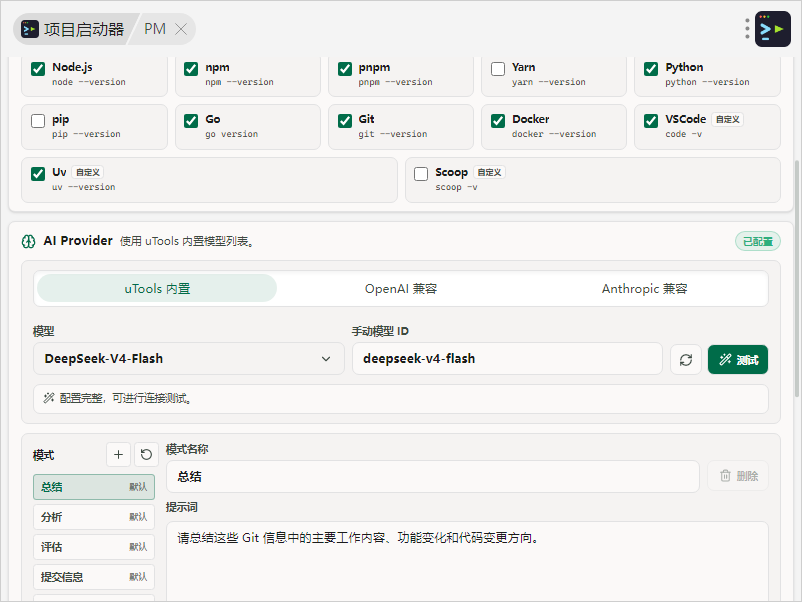
Task: Click the 手动模型 ID input field
Action: click(507, 359)
